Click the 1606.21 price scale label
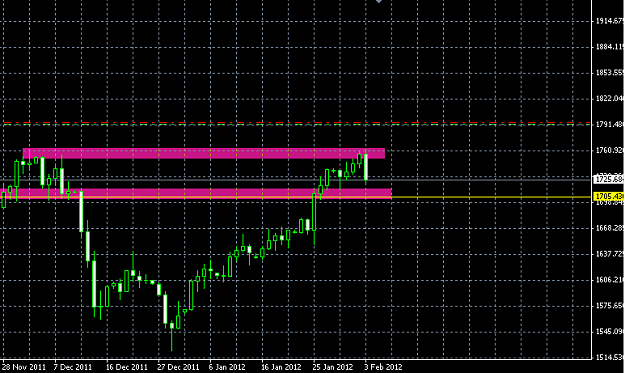The height and width of the screenshot is (373, 625). coord(610,280)
